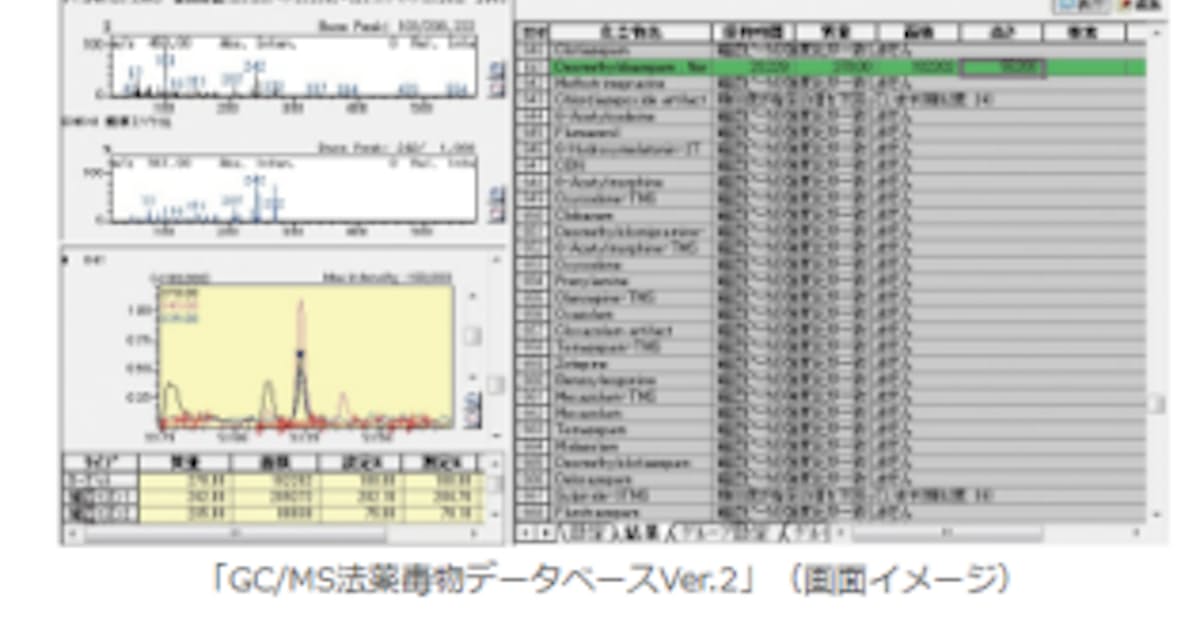Screen dimensions: 1200x628
Task: Click the lower icon beside the upper mass spectrum
Action: tap(497, 89)
